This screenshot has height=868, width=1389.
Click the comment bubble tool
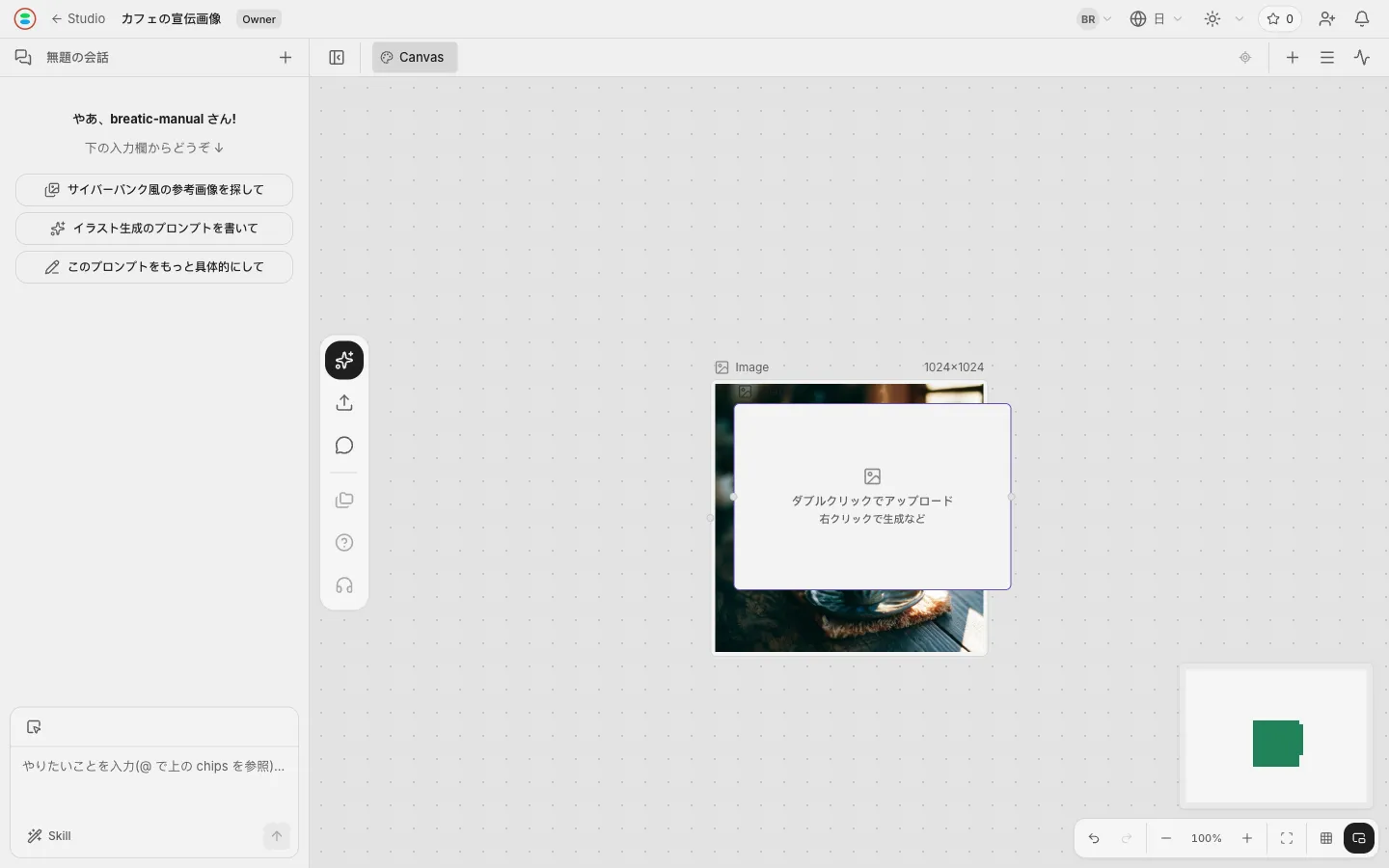point(344,446)
